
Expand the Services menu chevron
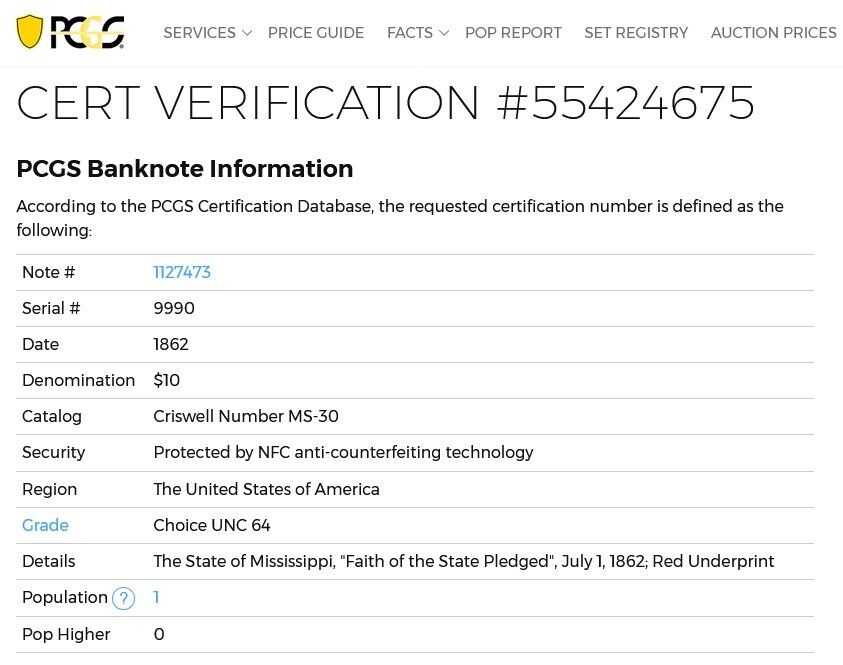(x=247, y=33)
